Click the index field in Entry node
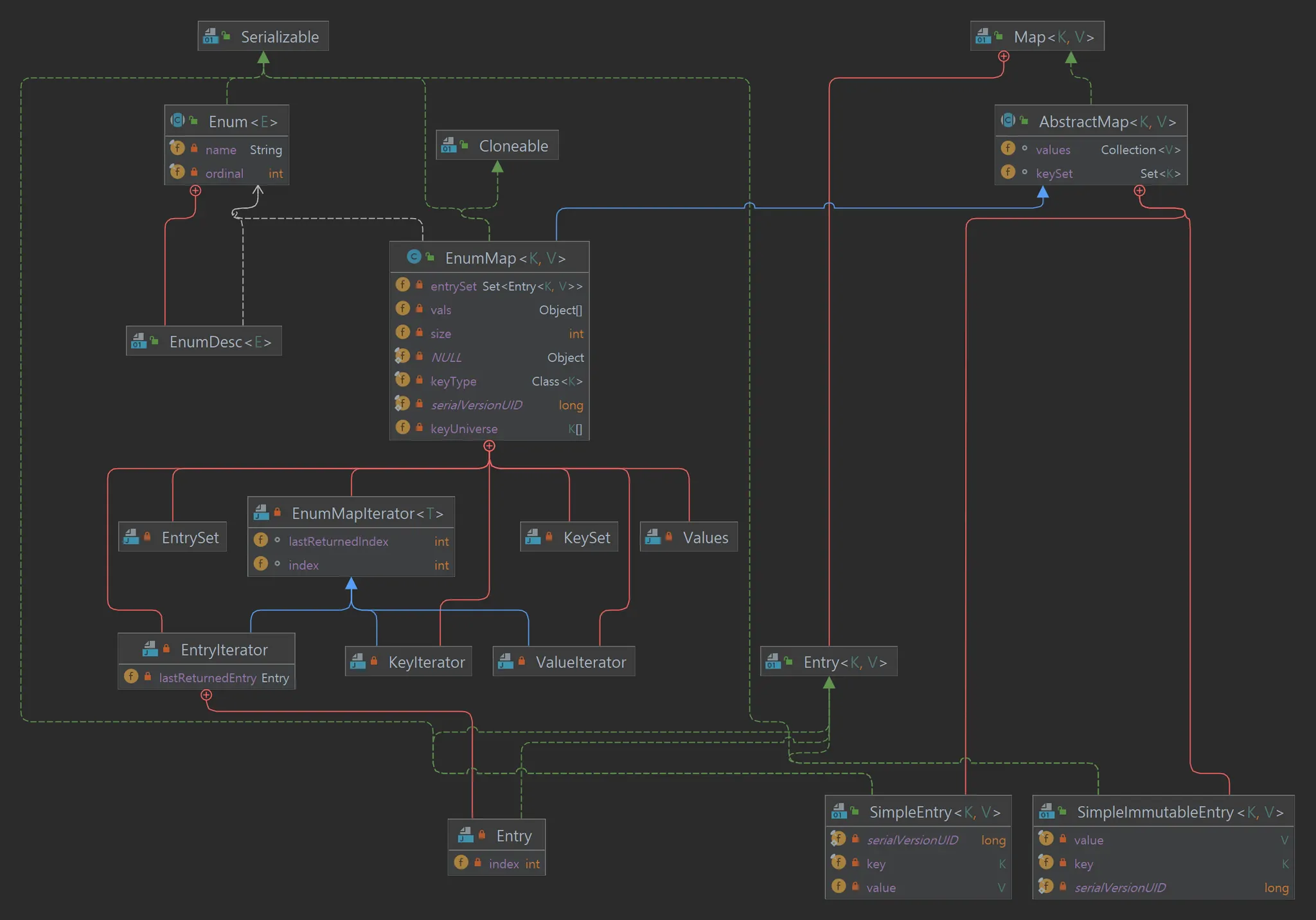 click(503, 863)
